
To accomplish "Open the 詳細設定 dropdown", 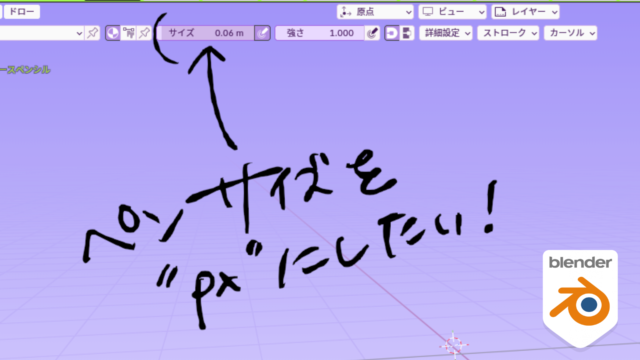I will point(446,33).
